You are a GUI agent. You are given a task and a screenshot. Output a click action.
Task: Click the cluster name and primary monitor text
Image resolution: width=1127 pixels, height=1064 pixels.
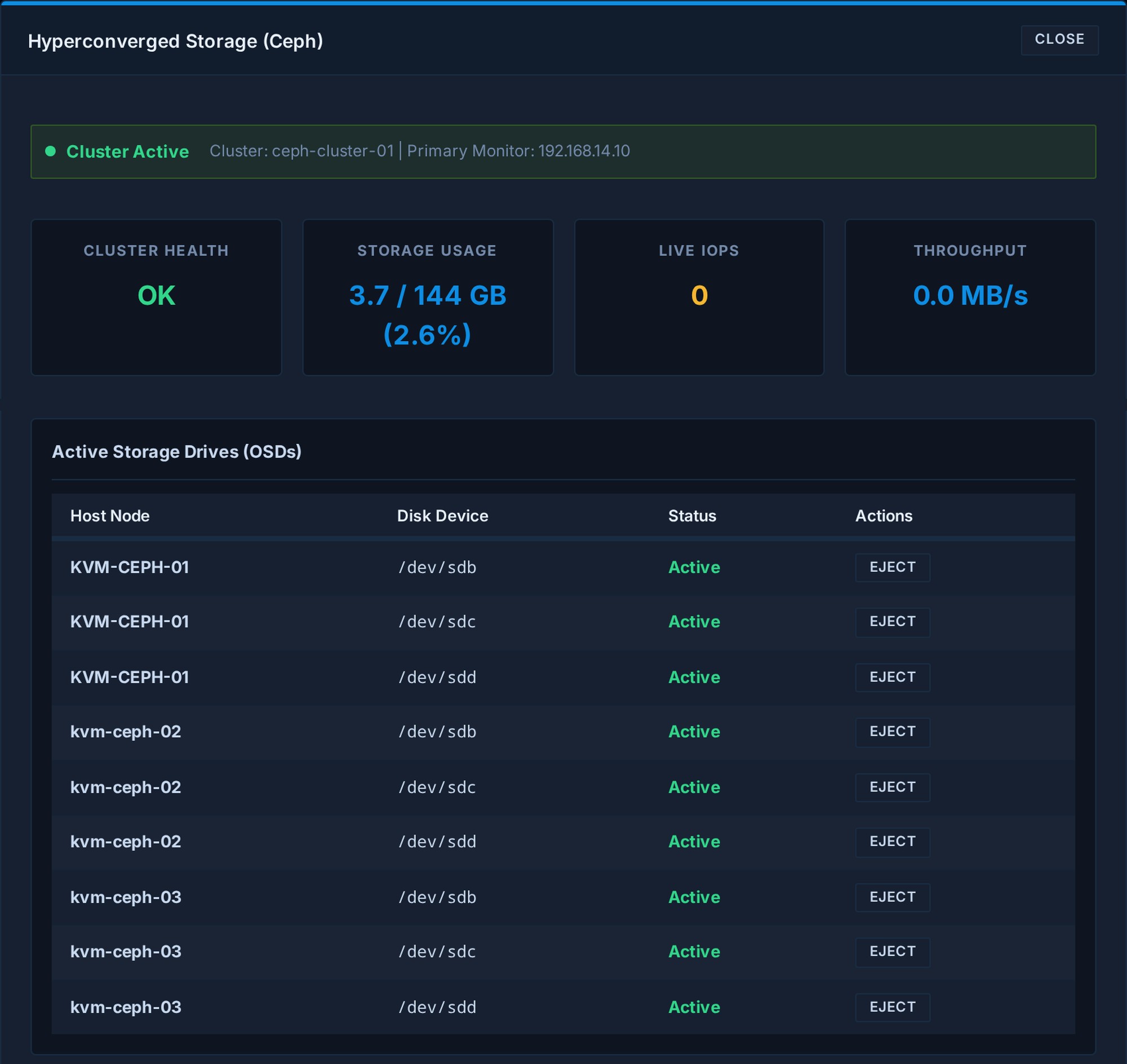pos(420,151)
